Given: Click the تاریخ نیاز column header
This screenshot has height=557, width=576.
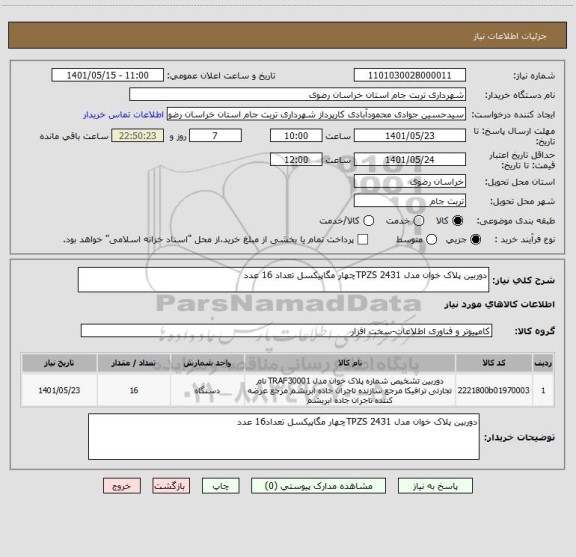Looking at the screenshot, I should 59,363.
